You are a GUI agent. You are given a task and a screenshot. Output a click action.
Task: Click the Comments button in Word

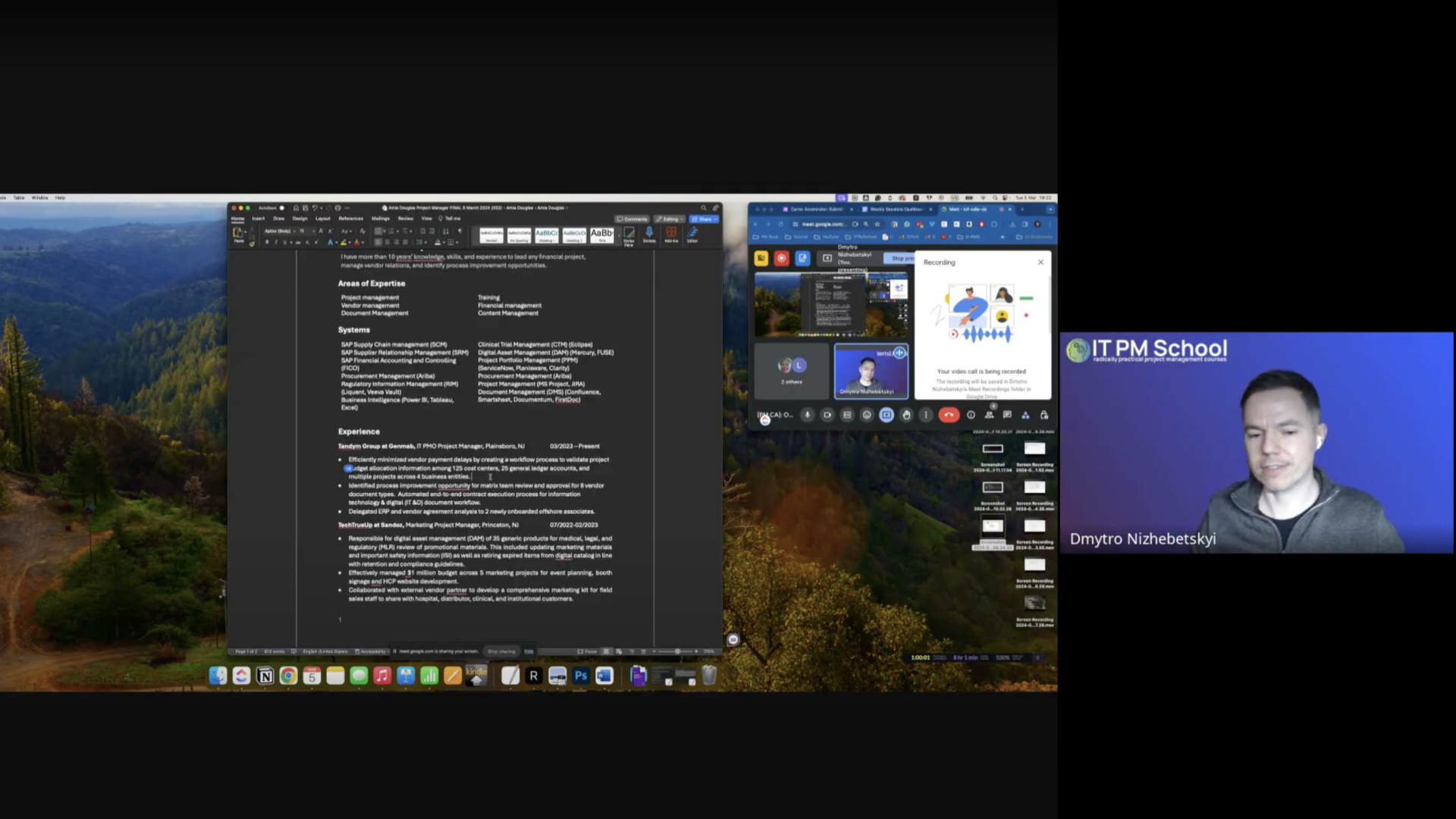[x=632, y=219]
